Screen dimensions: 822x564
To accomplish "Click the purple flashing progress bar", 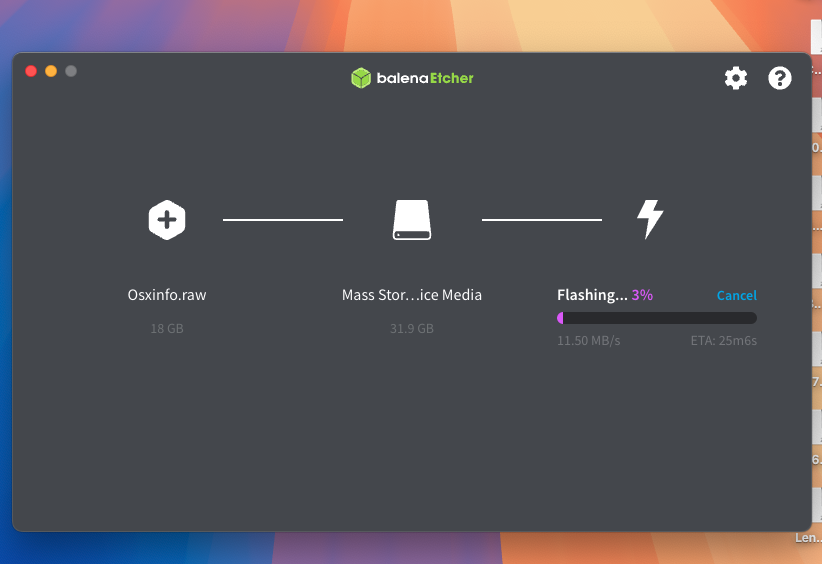I will click(x=656, y=318).
